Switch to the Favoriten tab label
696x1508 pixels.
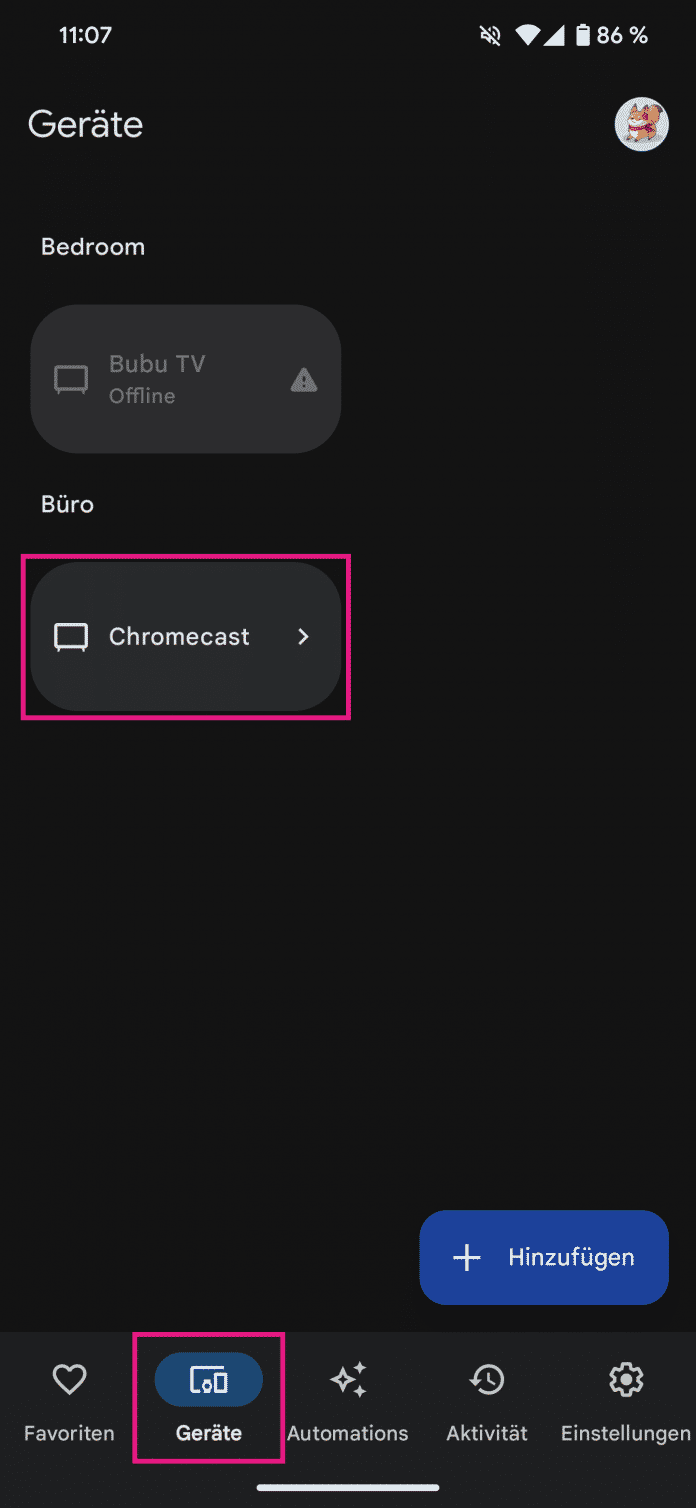tap(69, 1433)
